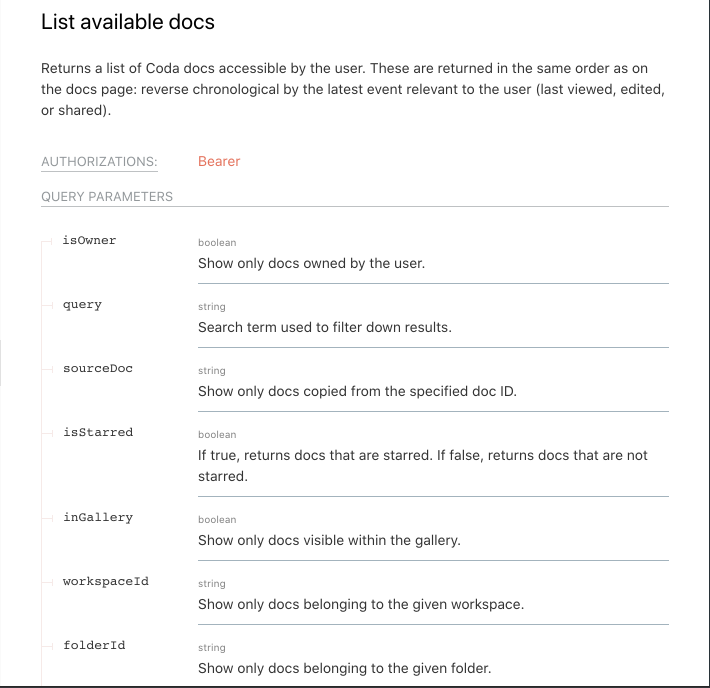Select the sourceDoc parameter name
The height and width of the screenshot is (688, 710).
click(97, 368)
